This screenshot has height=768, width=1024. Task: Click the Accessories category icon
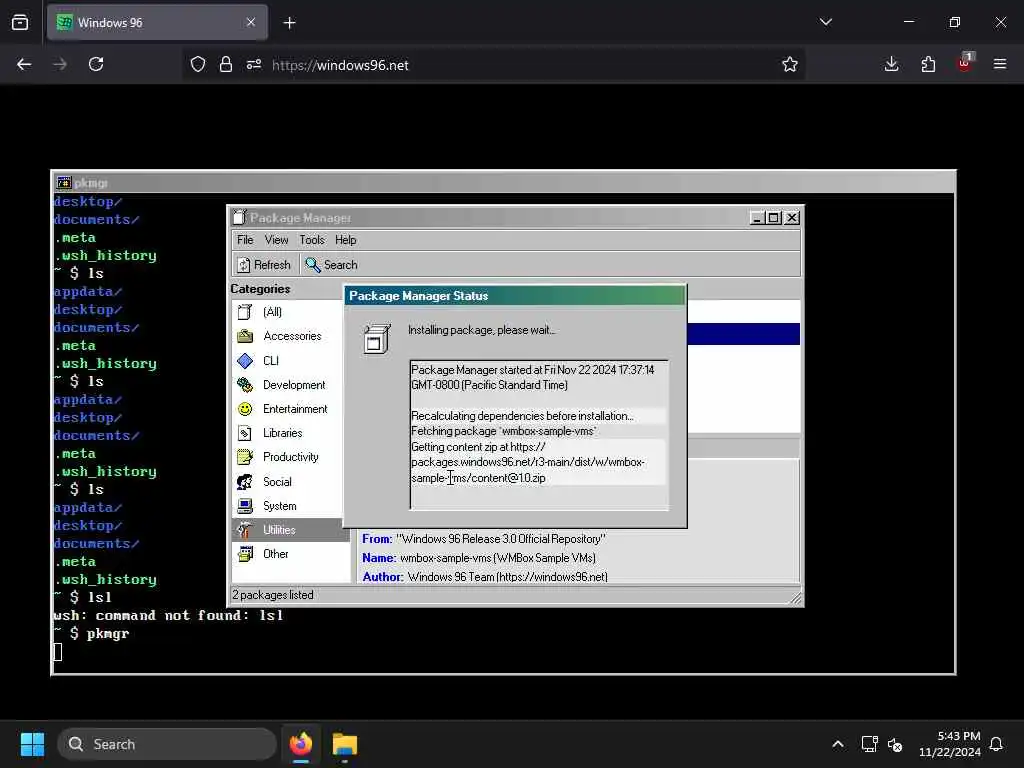tap(245, 336)
